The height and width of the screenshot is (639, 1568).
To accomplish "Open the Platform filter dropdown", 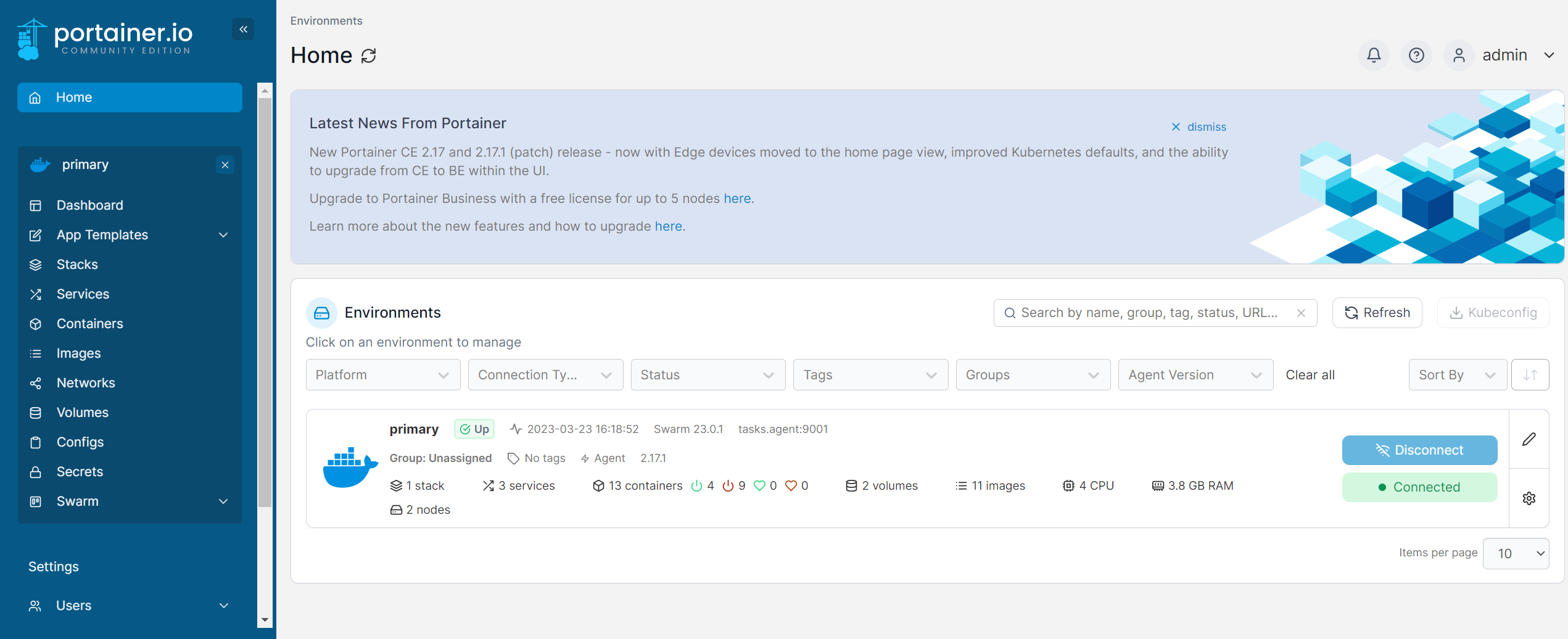I will tap(382, 375).
